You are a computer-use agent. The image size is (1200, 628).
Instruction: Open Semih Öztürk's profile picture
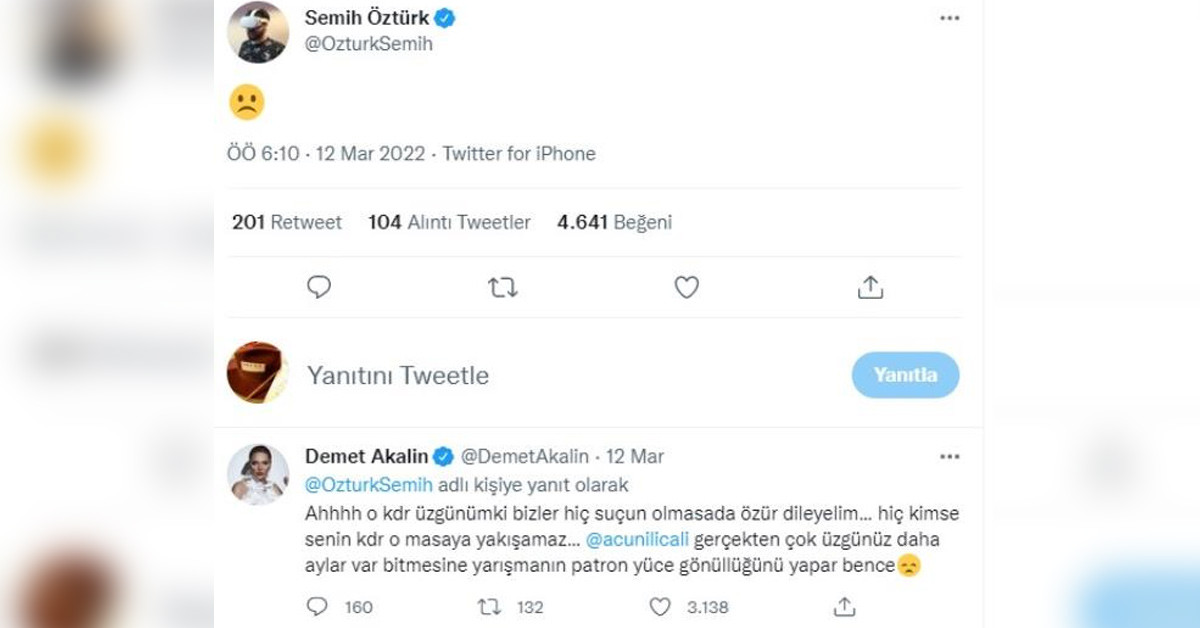point(258,32)
